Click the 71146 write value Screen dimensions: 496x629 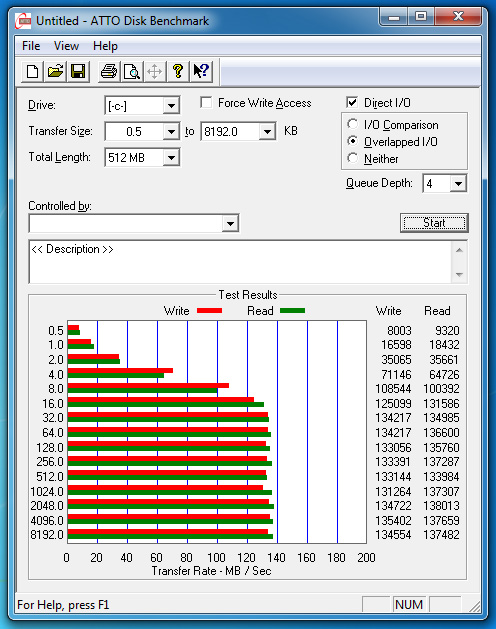click(396, 374)
